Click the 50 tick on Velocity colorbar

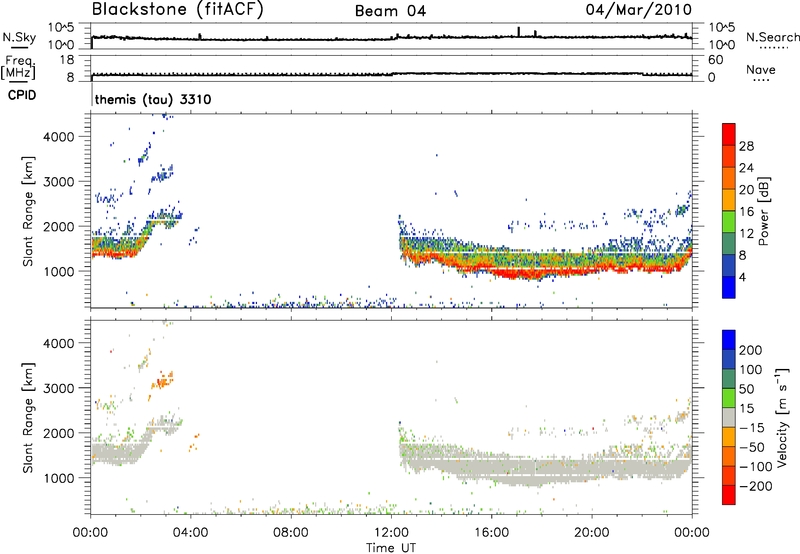[746, 389]
